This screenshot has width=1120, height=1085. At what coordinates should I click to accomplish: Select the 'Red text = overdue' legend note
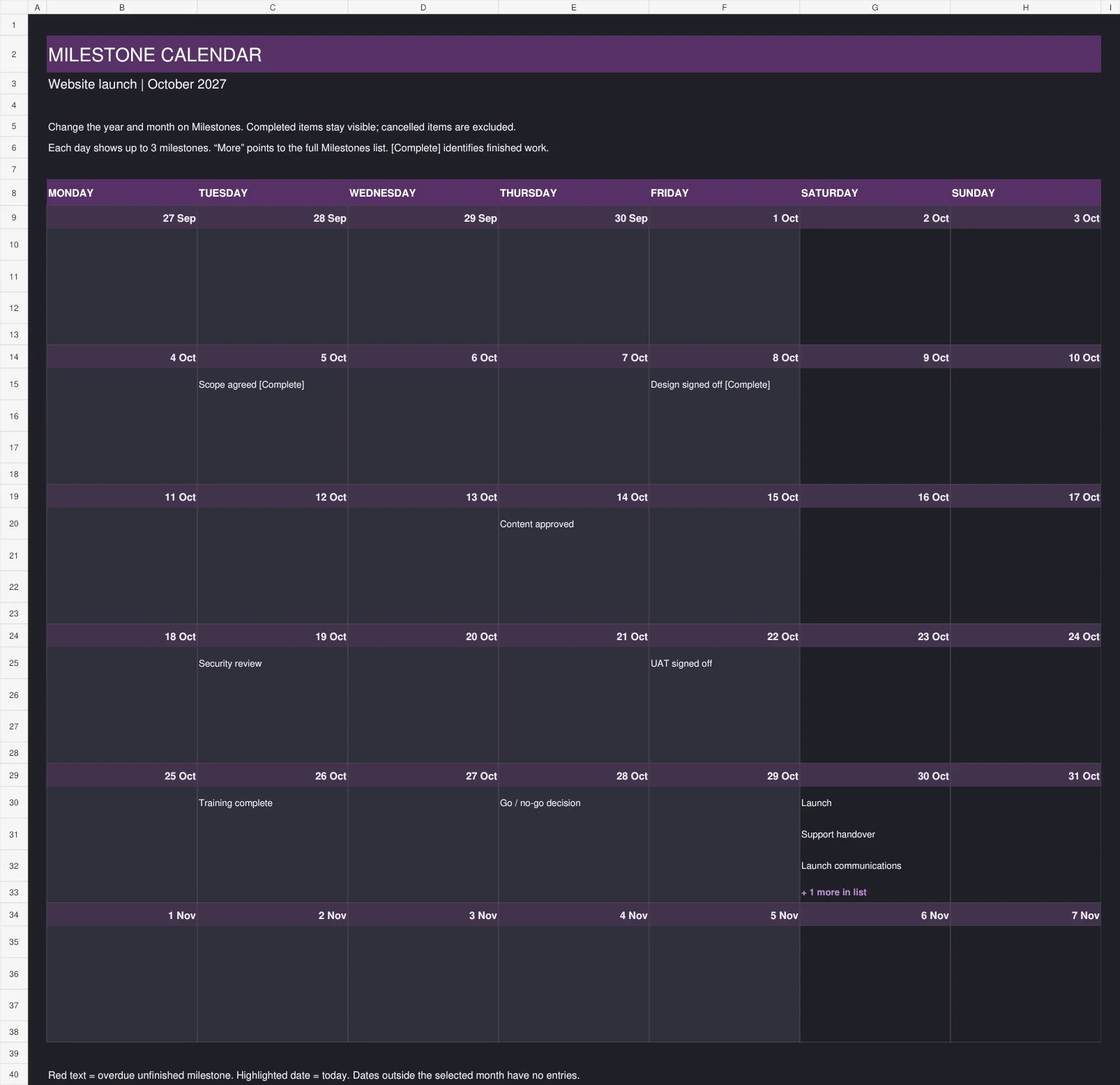point(314,1075)
